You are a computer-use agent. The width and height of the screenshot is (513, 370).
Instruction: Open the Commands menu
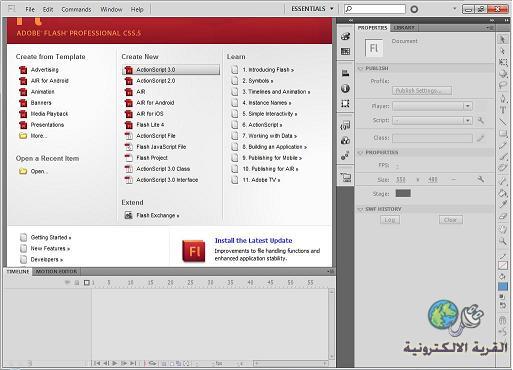point(76,9)
